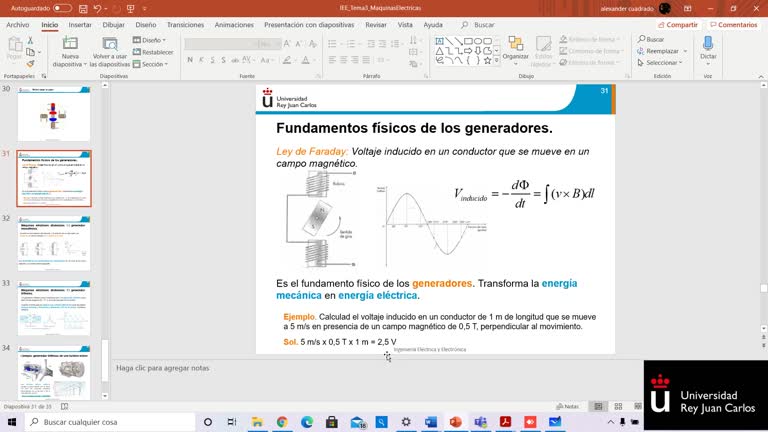The width and height of the screenshot is (768, 432).
Task: Open the Seleccionar dropdown
Action: pyautogui.click(x=660, y=63)
